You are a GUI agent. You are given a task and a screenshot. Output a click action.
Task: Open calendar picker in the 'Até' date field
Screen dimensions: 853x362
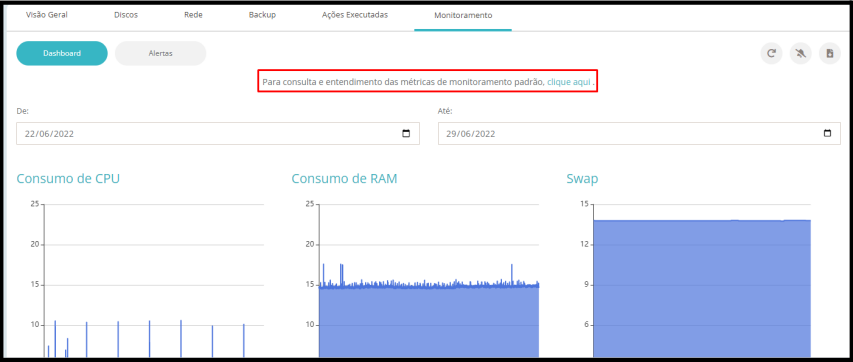pyautogui.click(x=827, y=133)
